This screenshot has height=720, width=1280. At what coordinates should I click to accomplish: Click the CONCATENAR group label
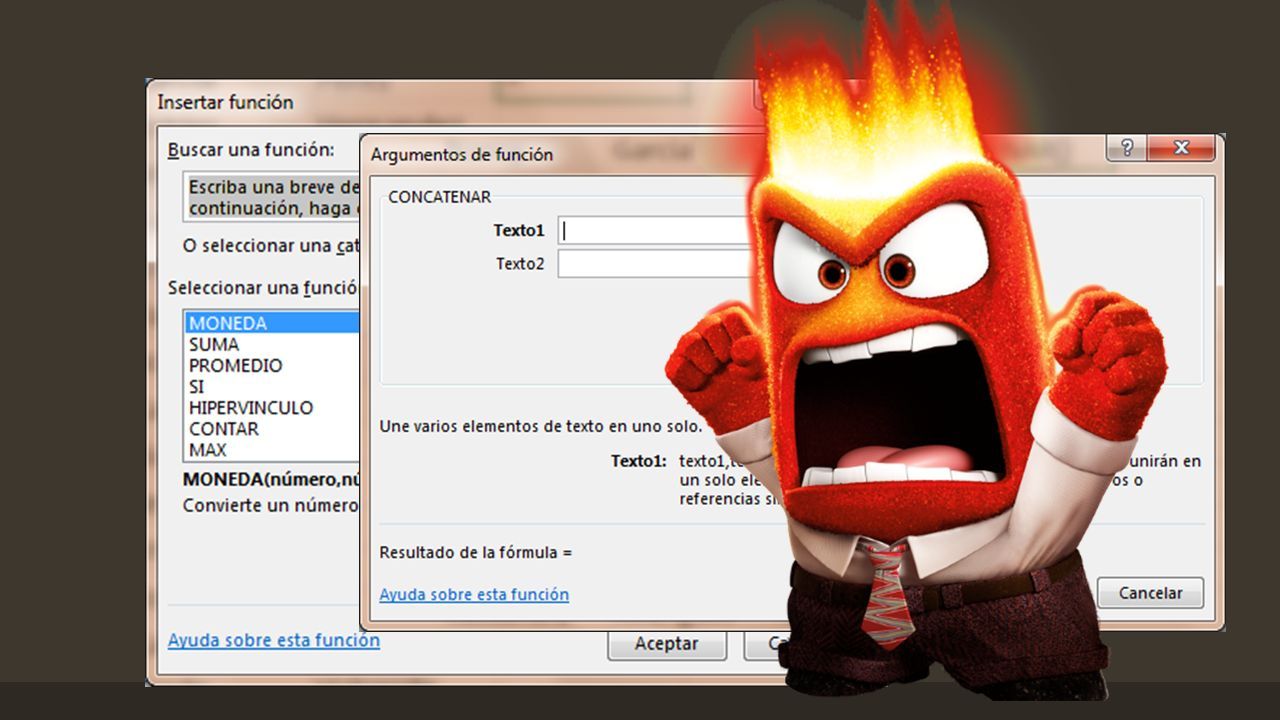click(440, 197)
